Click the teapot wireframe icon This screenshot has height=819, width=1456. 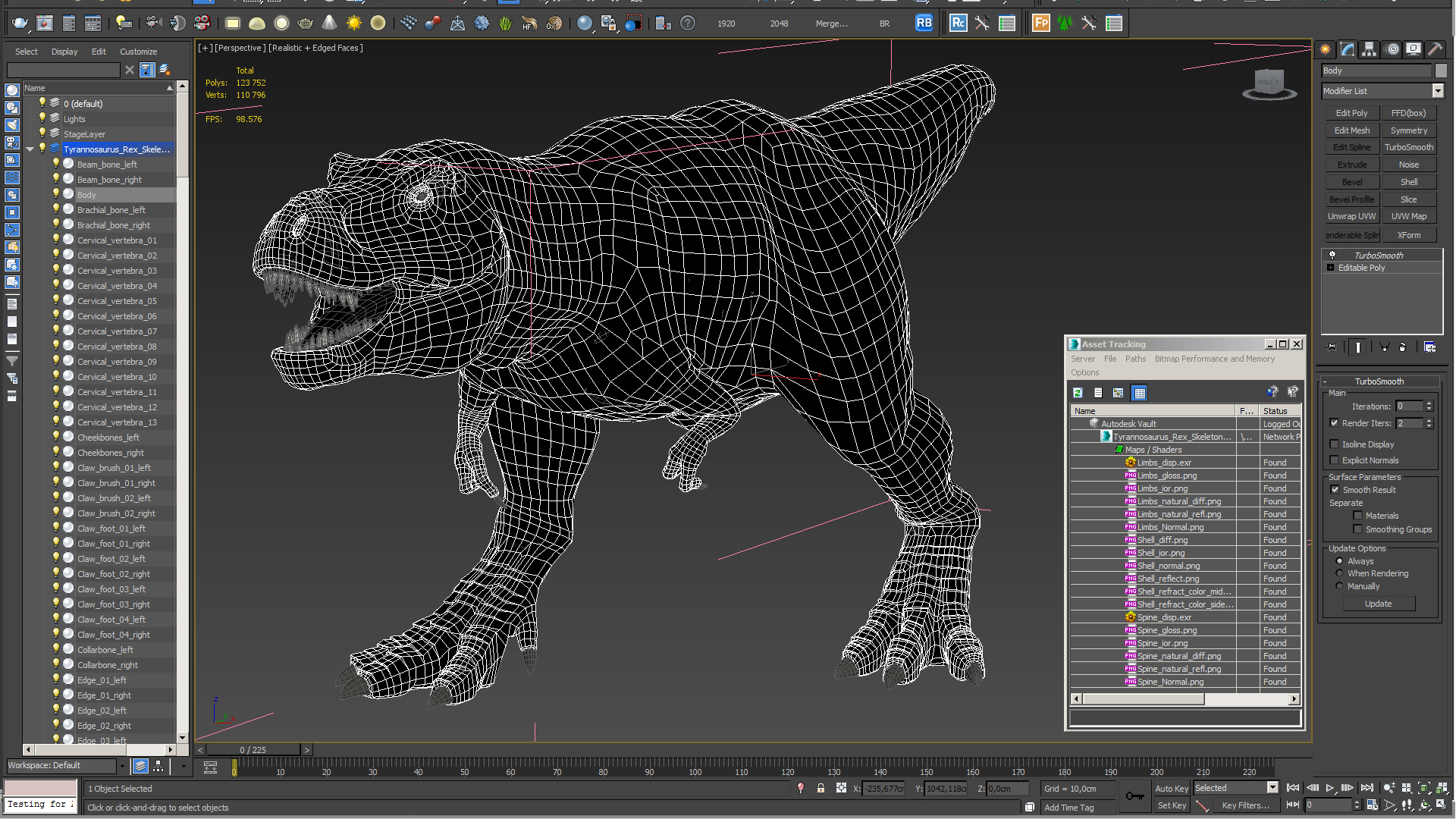pyautogui.click(x=305, y=24)
